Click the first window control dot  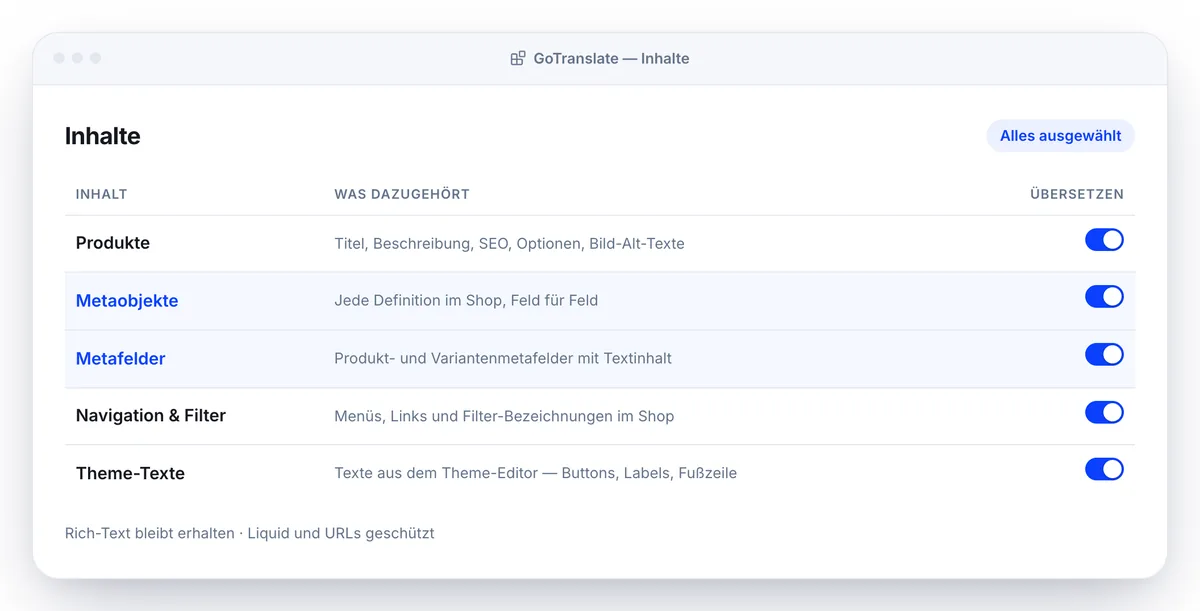pyautogui.click(x=59, y=58)
